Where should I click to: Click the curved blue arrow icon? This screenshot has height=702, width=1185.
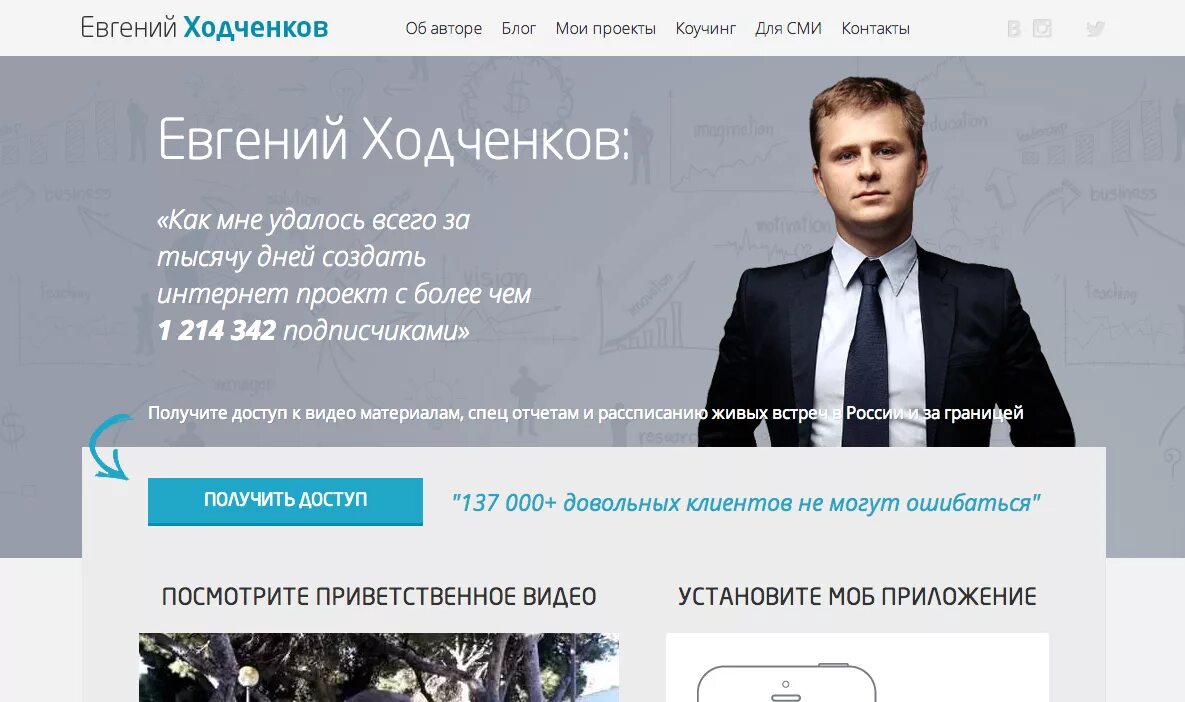[109, 447]
